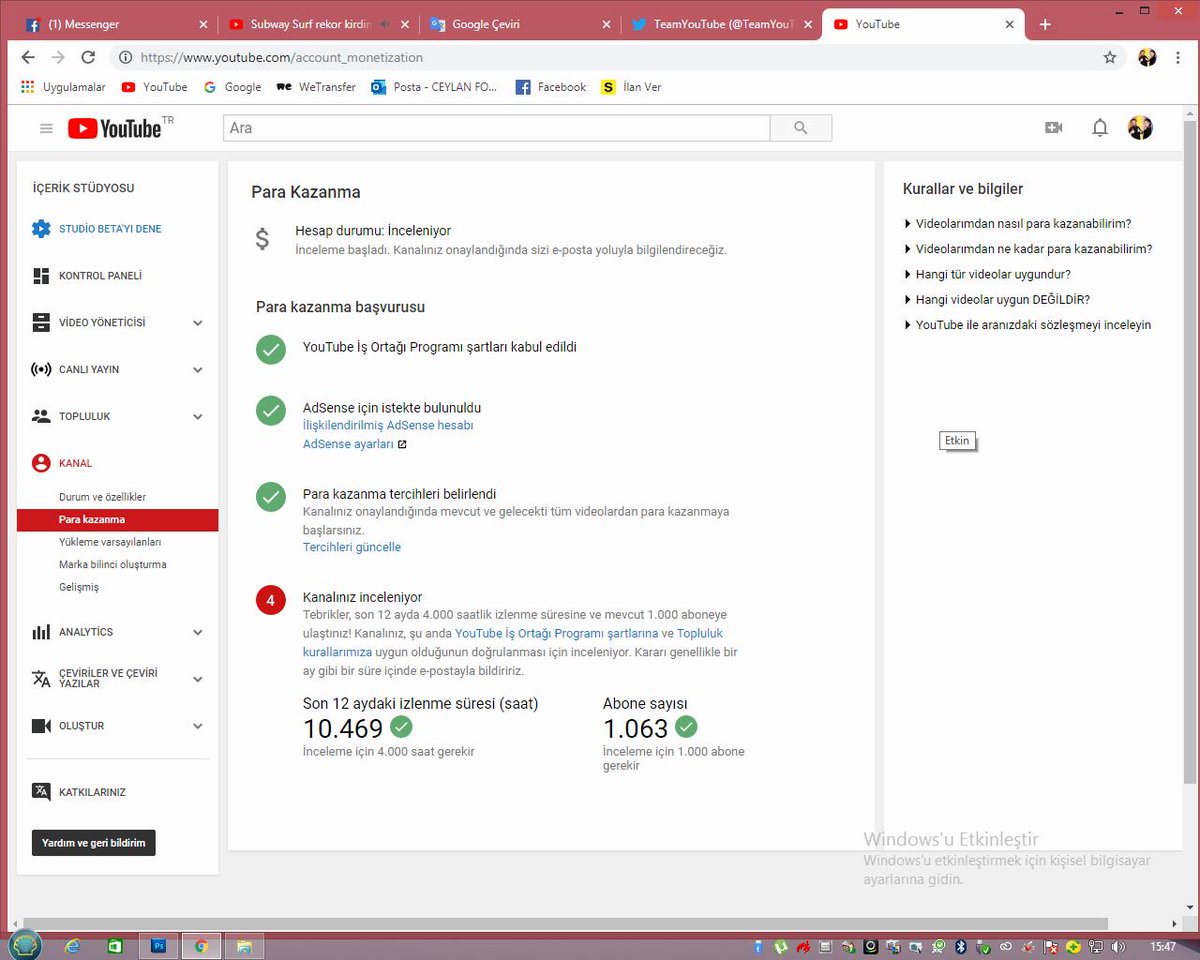Expand the Analytics section chevron
This screenshot has width=1200, height=960.
pos(198,632)
